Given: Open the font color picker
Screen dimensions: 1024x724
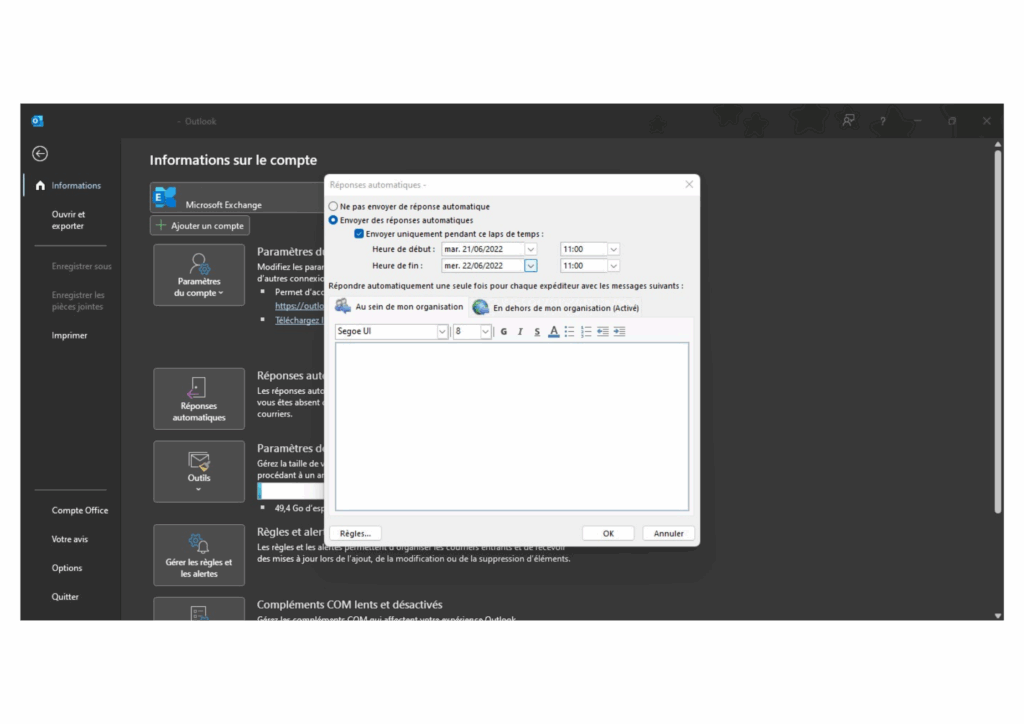Looking at the screenshot, I should pyautogui.click(x=553, y=332).
